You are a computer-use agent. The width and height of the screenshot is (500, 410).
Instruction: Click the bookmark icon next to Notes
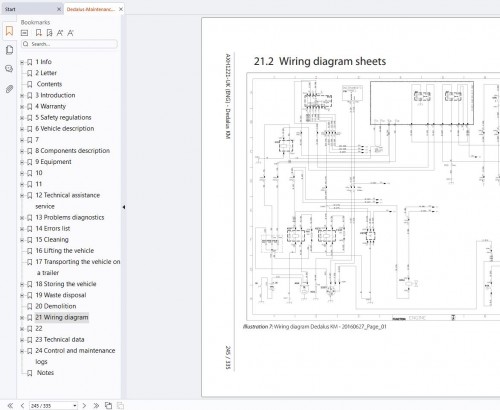pyautogui.click(x=30, y=373)
